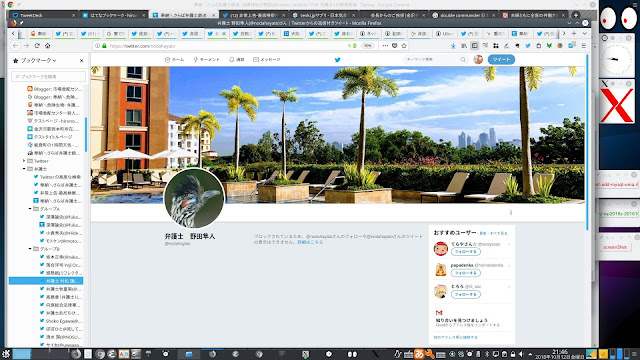Click the Twitter page vertical scrollbar
The image size is (640, 360).
pos(588,143)
